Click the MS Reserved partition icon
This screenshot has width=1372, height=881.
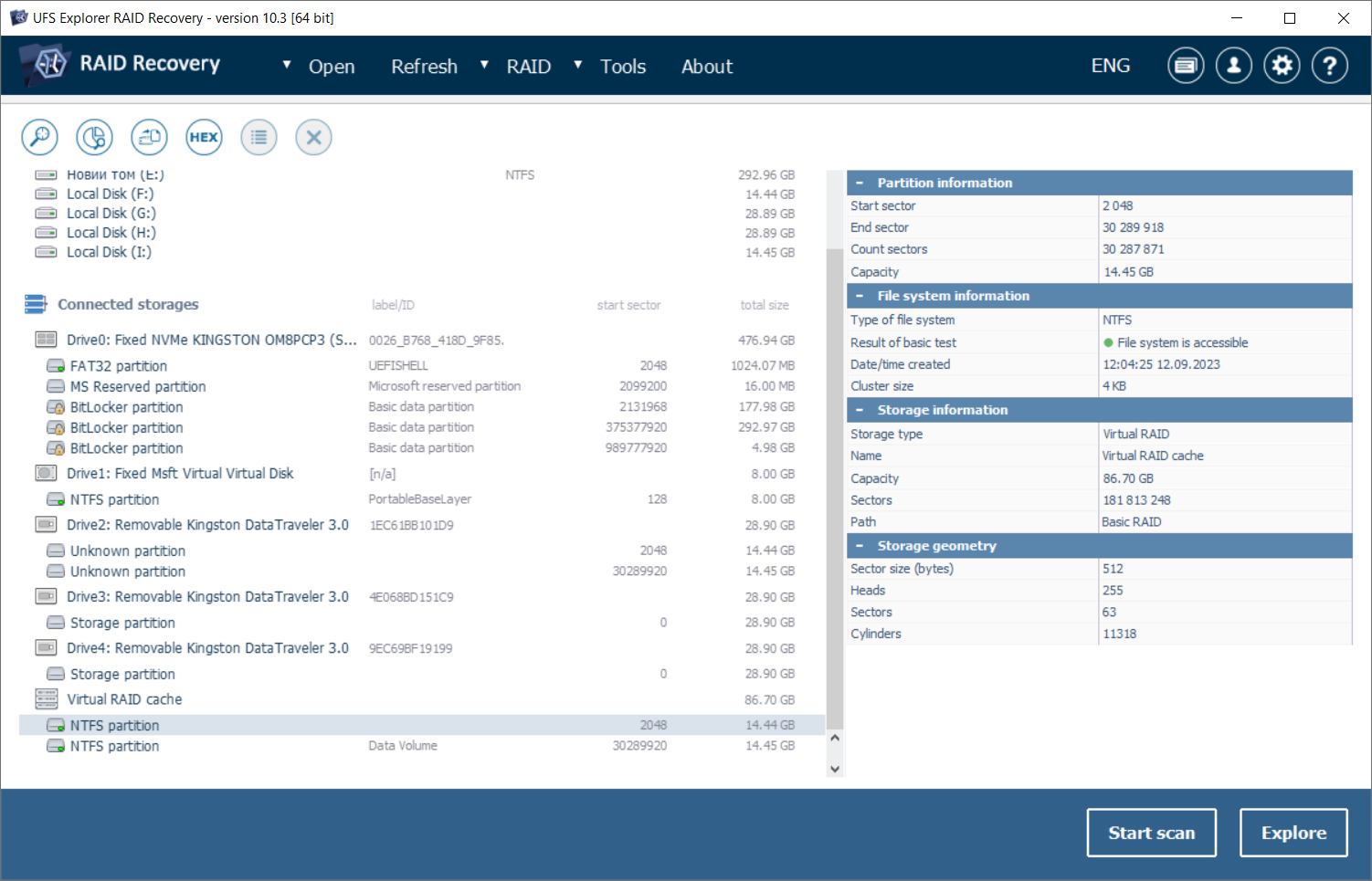(56, 386)
